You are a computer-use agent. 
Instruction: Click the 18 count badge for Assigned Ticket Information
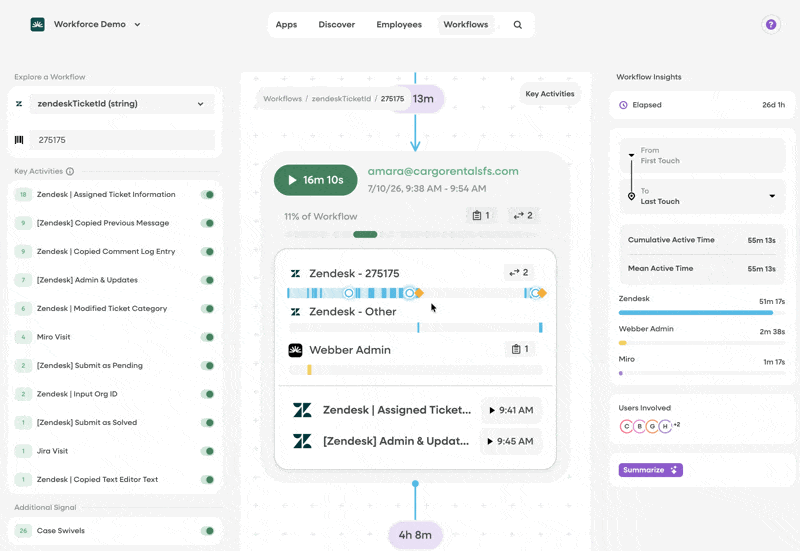(23, 194)
